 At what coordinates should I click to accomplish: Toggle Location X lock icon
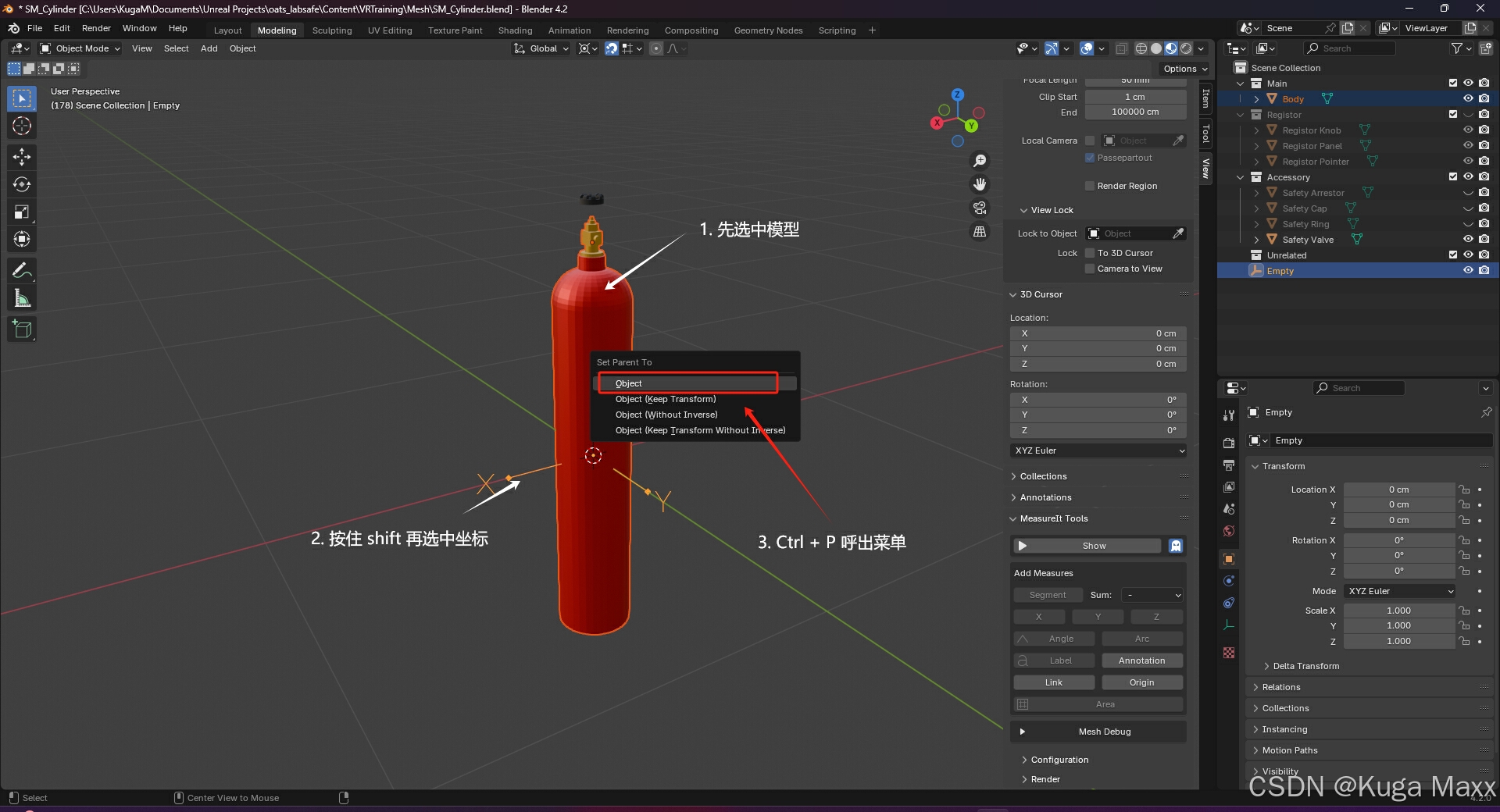[1464, 490]
